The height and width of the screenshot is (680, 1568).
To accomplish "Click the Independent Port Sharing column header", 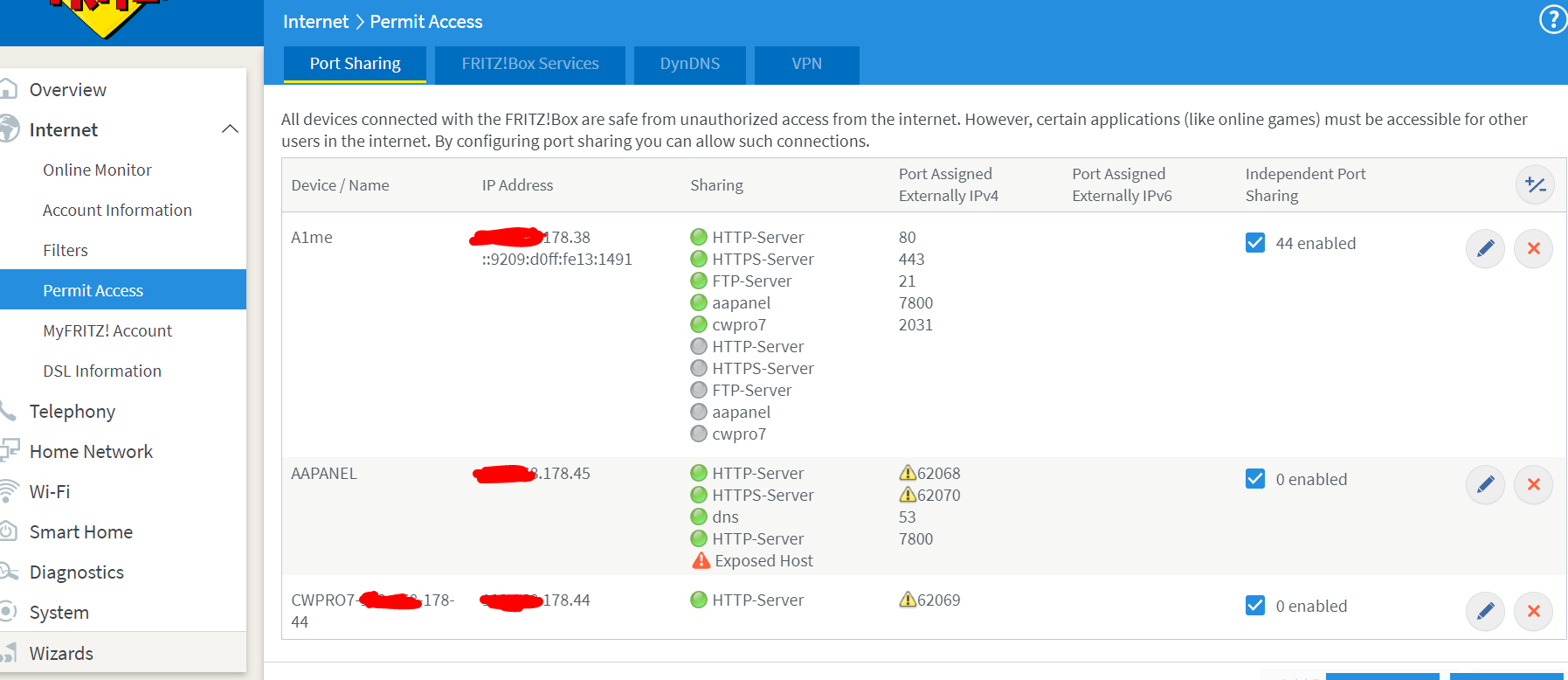I will [1305, 184].
